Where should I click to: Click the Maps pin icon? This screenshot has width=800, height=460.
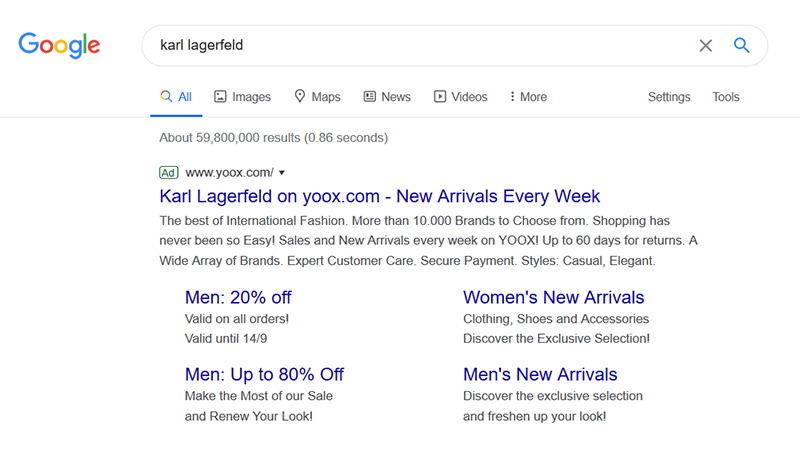click(x=299, y=97)
